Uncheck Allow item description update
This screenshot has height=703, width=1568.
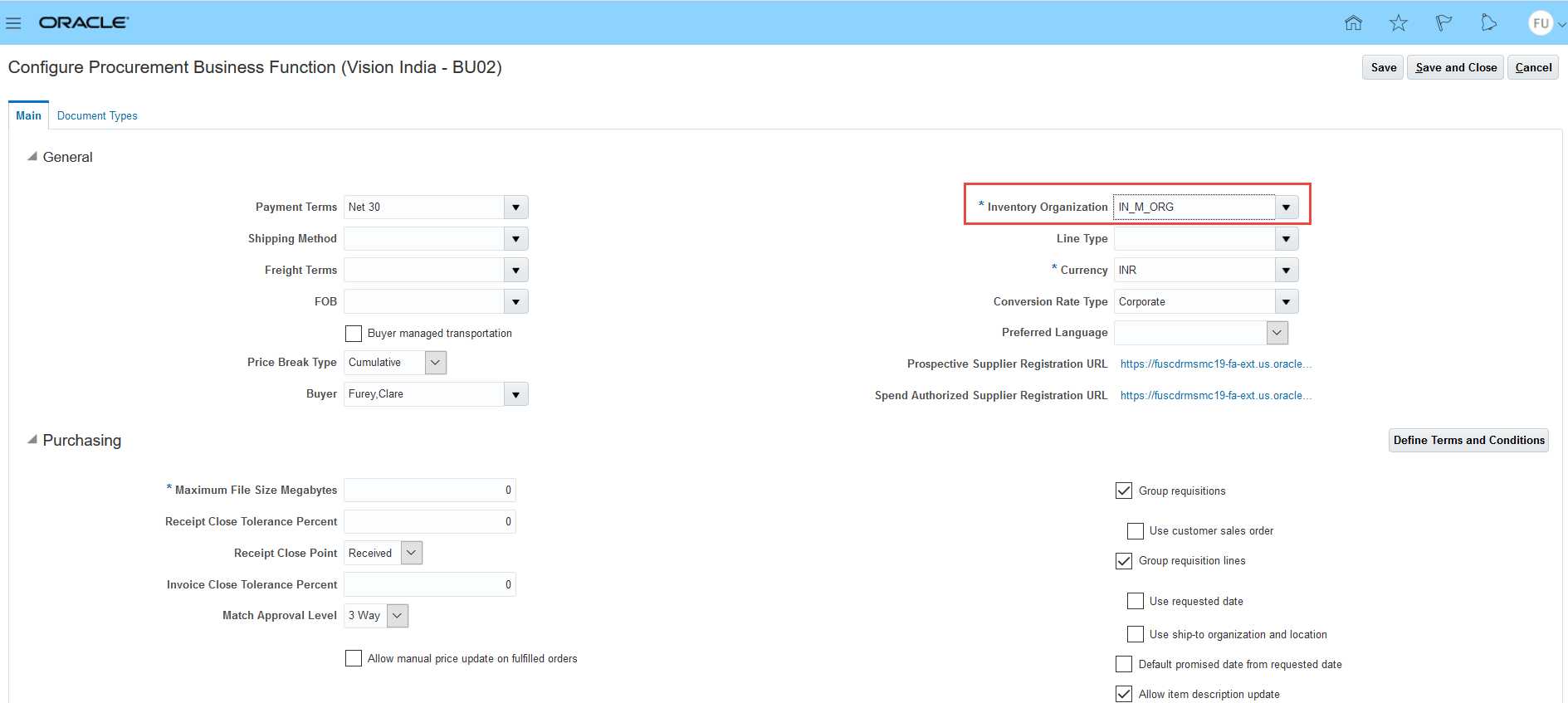[x=1124, y=694]
